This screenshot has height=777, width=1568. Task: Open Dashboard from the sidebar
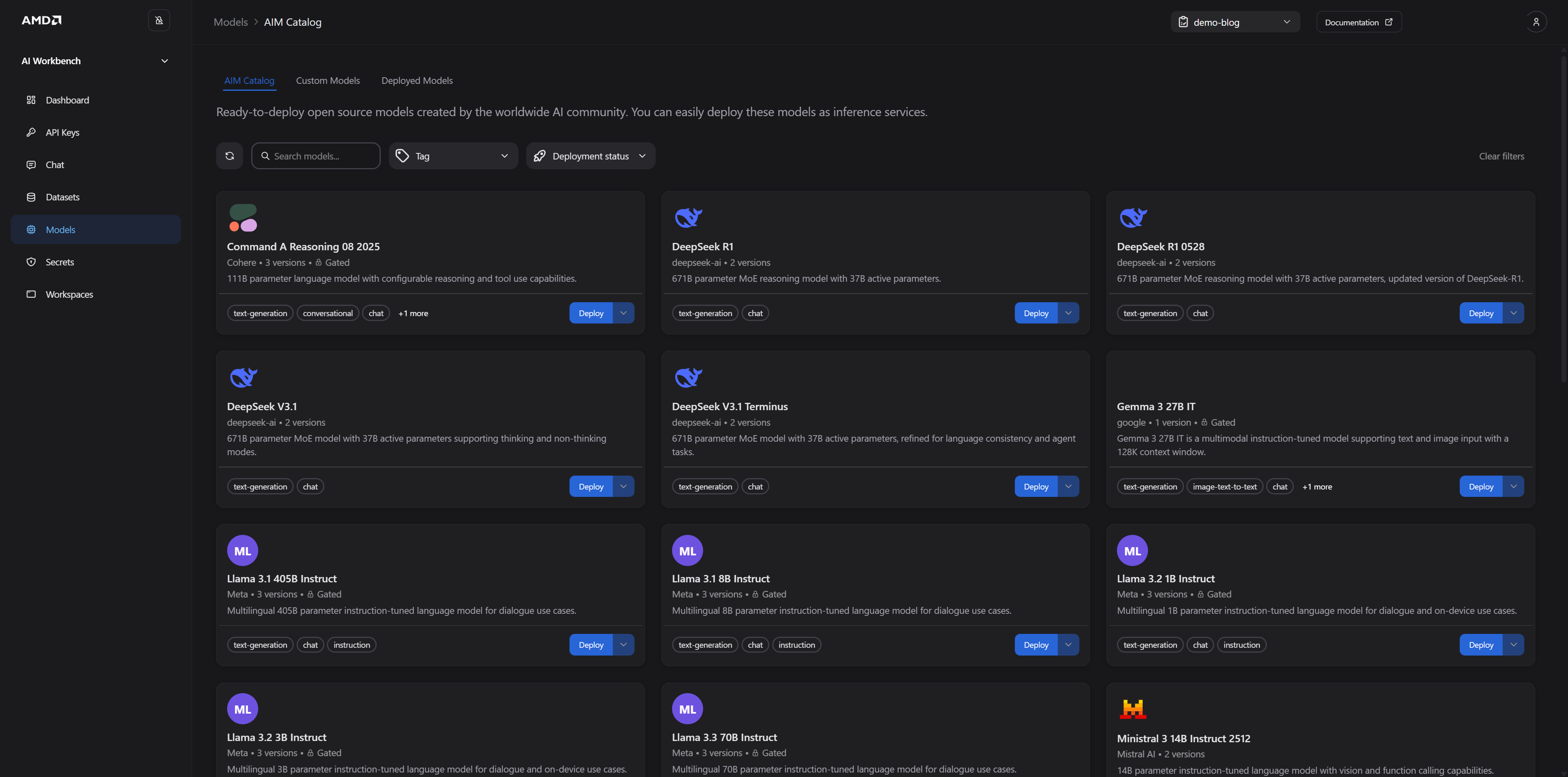click(x=96, y=100)
